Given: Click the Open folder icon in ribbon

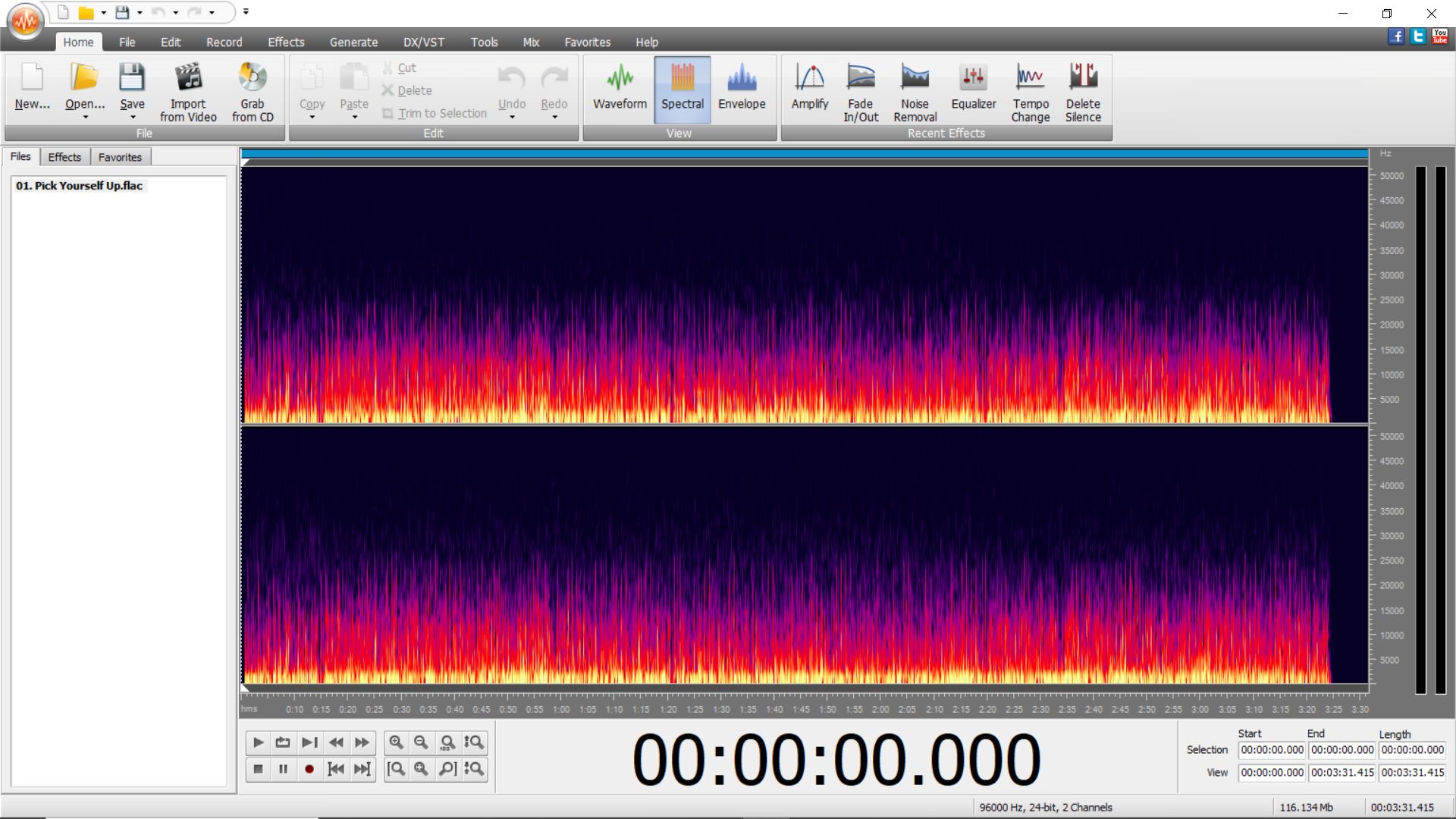Looking at the screenshot, I should point(84,78).
